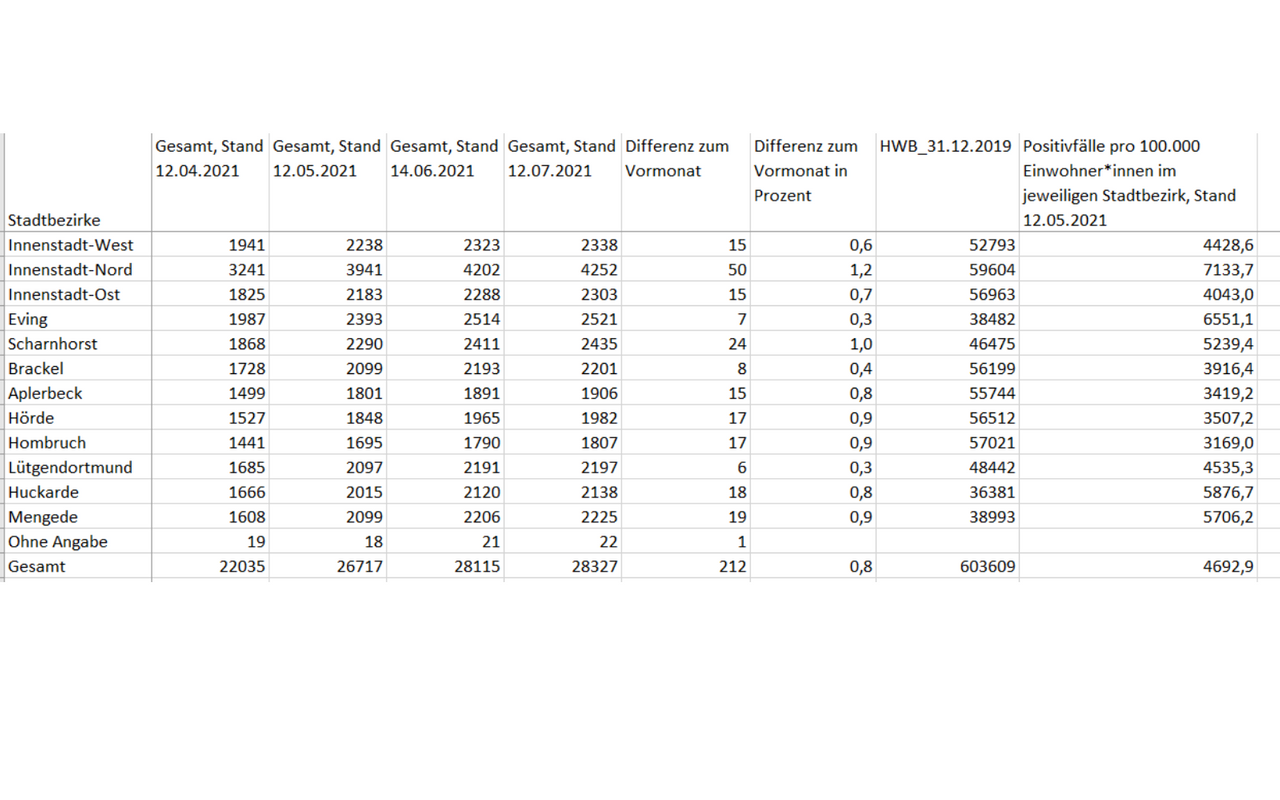Select the Huckarde incidence value 5876,7
This screenshot has width=1280, height=800.
pyautogui.click(x=1227, y=492)
